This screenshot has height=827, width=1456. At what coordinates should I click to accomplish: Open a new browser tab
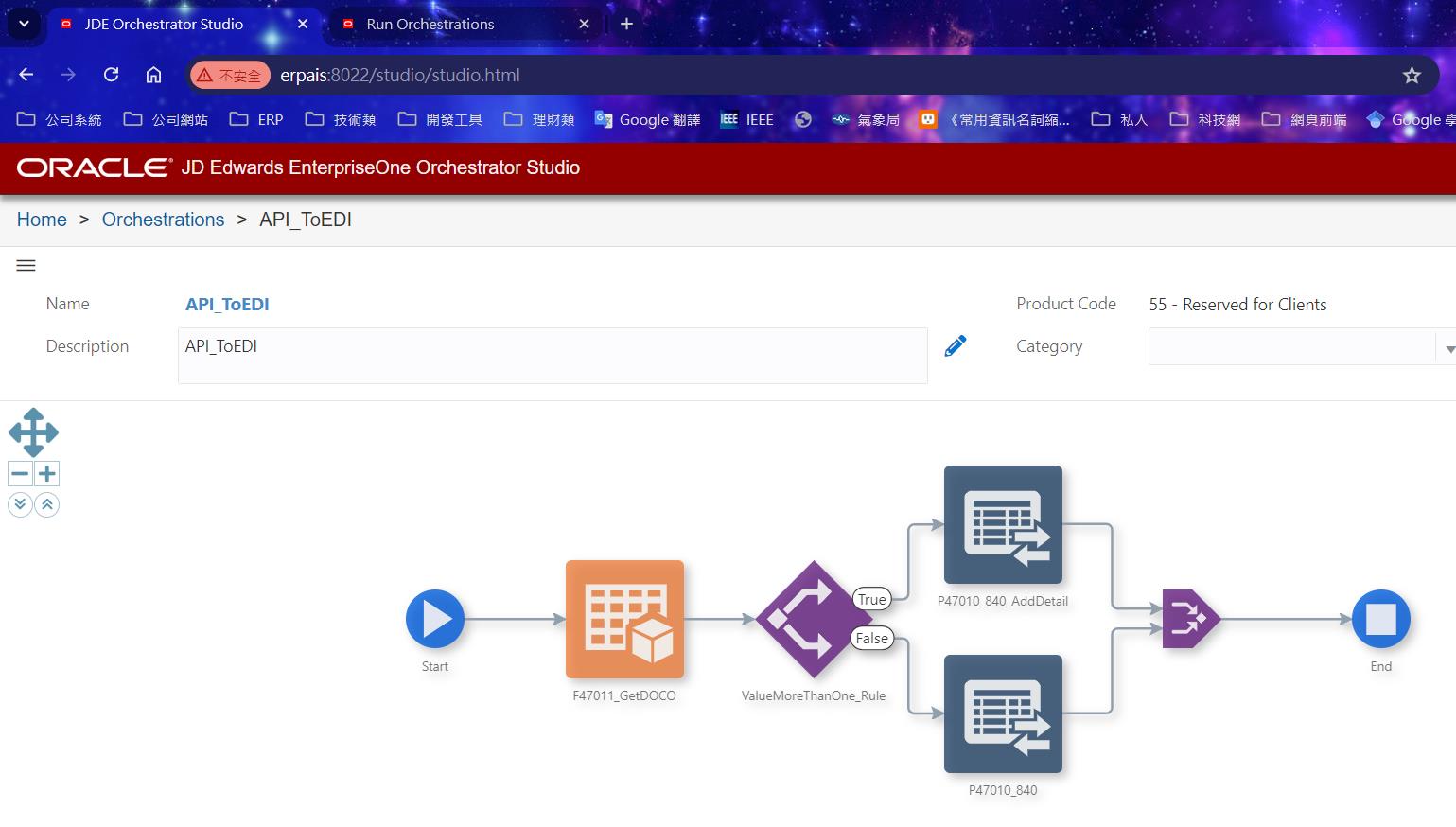click(x=626, y=24)
